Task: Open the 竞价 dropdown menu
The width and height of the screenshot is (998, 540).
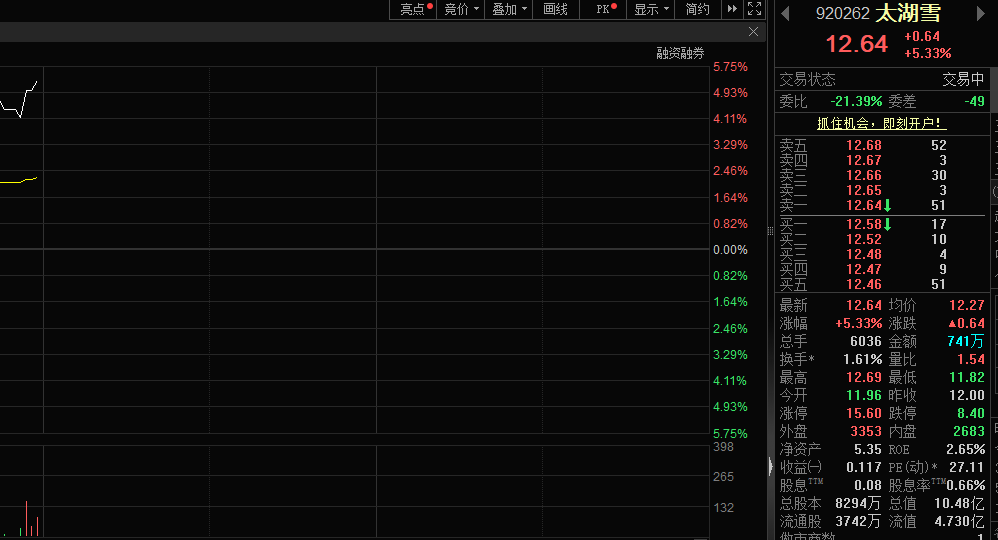Action: coord(461,9)
